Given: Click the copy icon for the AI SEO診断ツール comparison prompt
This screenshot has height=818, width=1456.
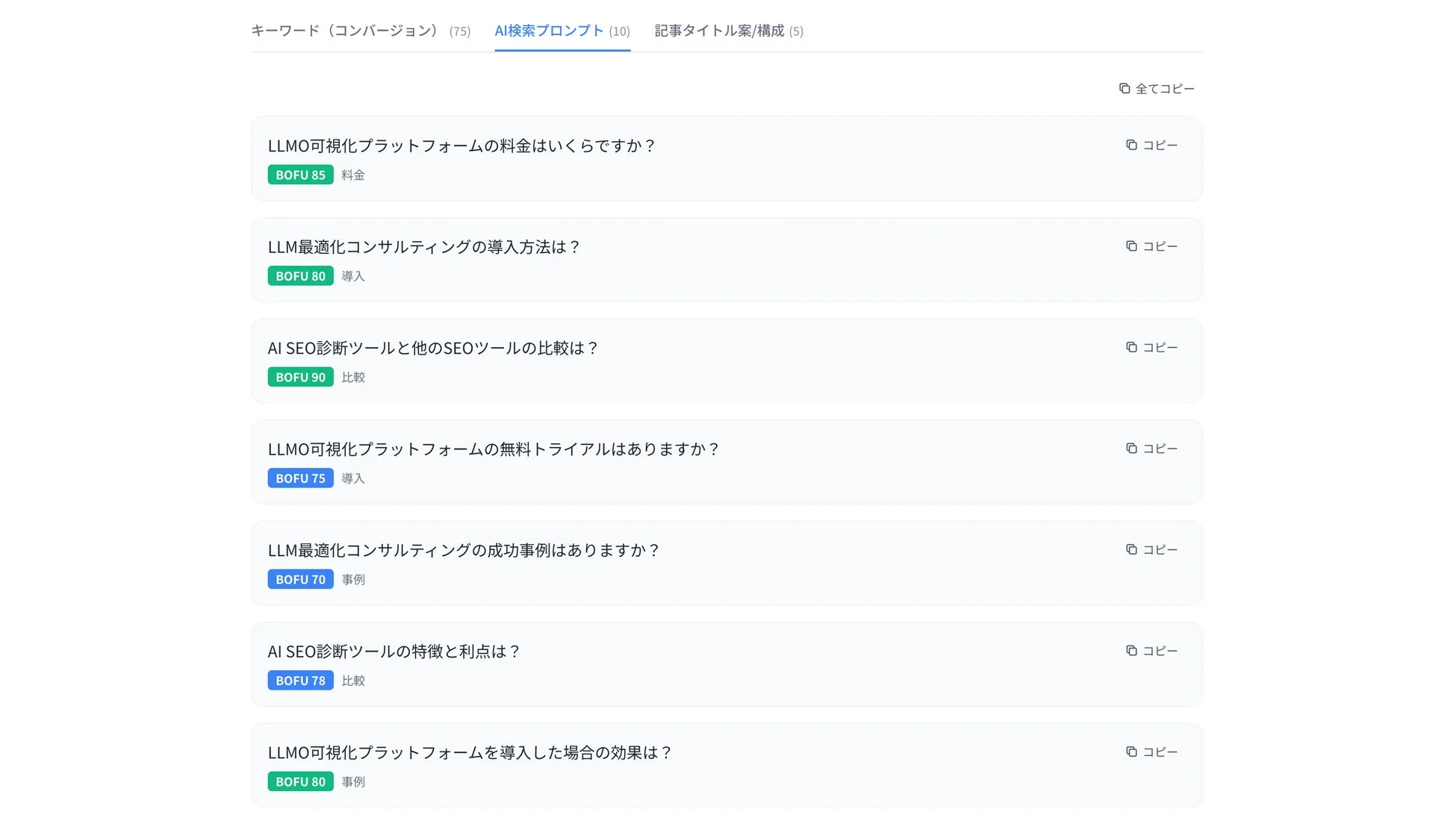Looking at the screenshot, I should coord(1130,347).
